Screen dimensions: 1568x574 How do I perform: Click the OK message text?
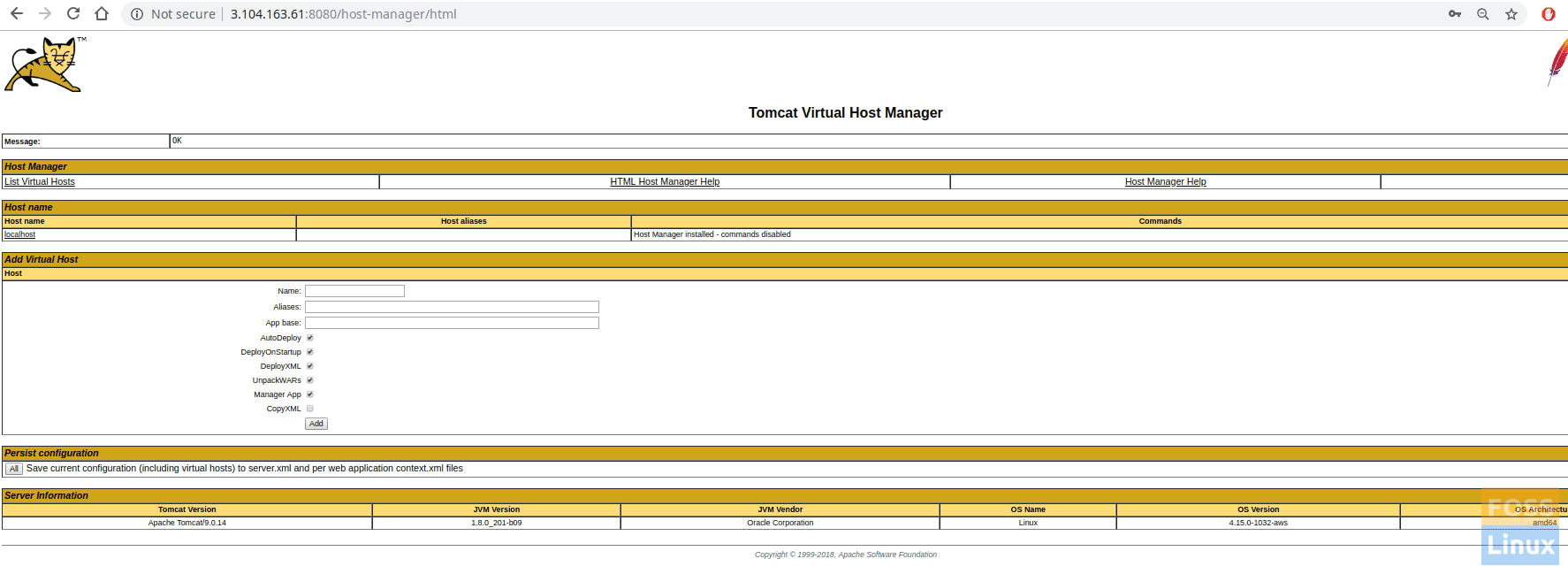(177, 141)
